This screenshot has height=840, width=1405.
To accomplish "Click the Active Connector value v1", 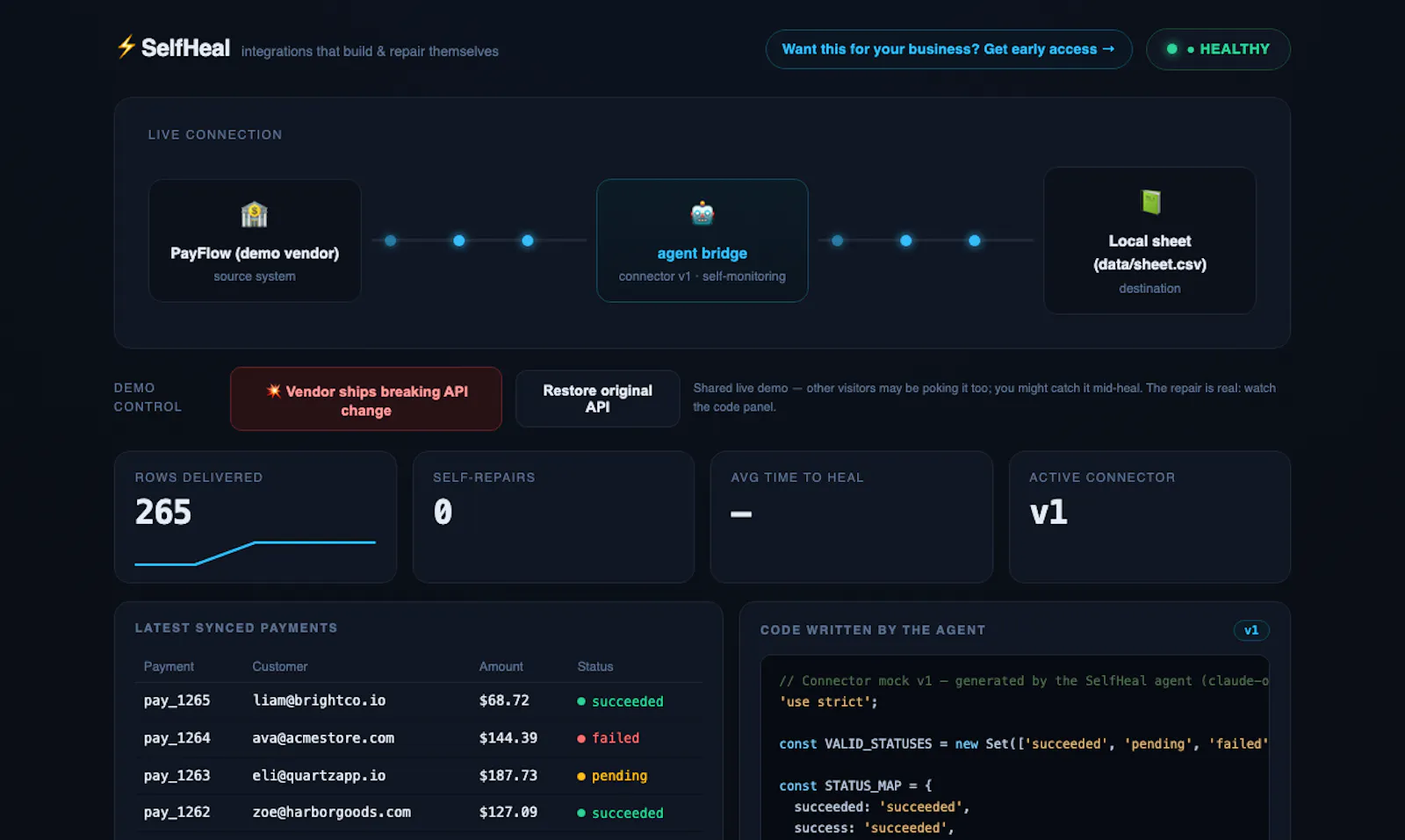I will [1048, 512].
